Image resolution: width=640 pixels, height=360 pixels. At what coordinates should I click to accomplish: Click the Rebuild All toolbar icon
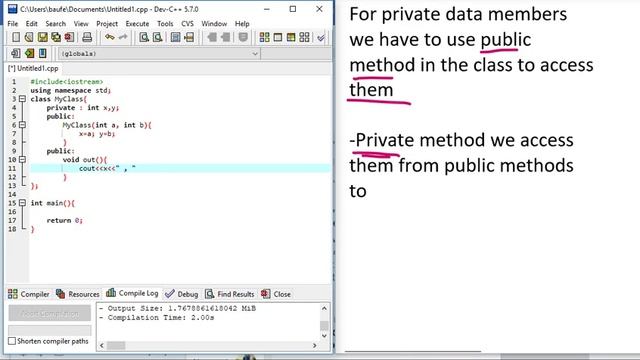[304, 38]
